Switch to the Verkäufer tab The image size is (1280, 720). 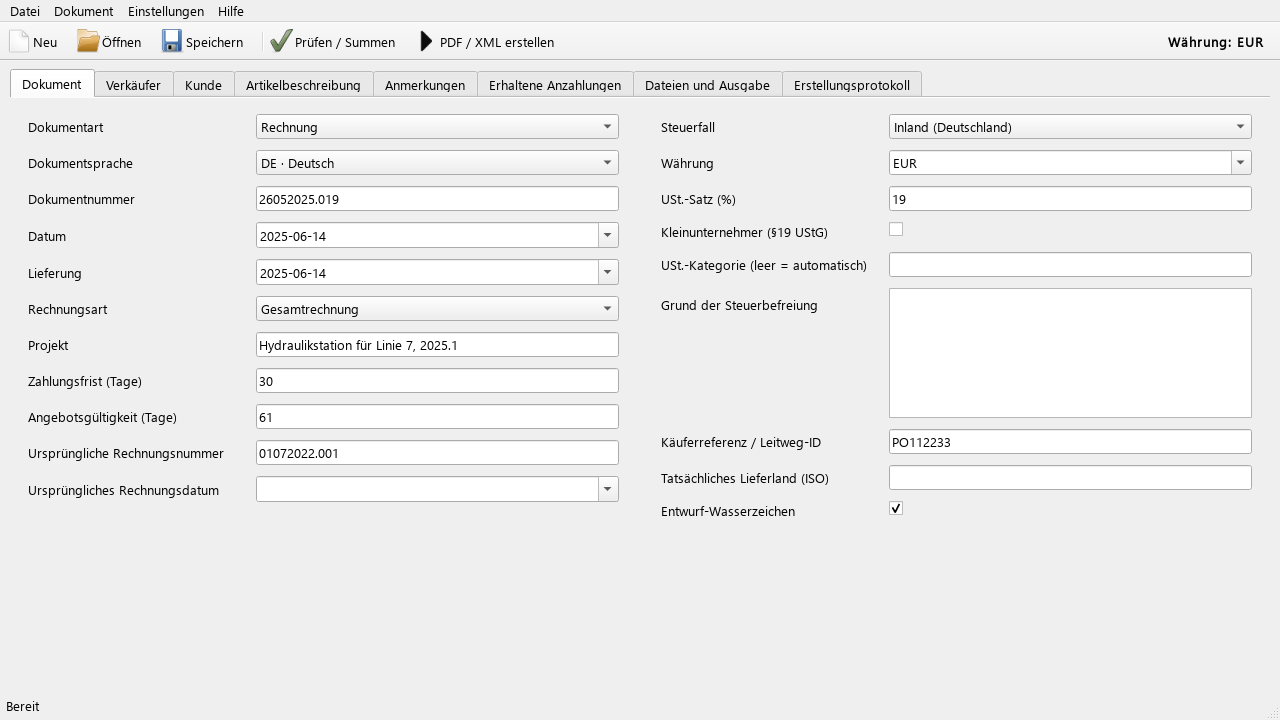133,85
